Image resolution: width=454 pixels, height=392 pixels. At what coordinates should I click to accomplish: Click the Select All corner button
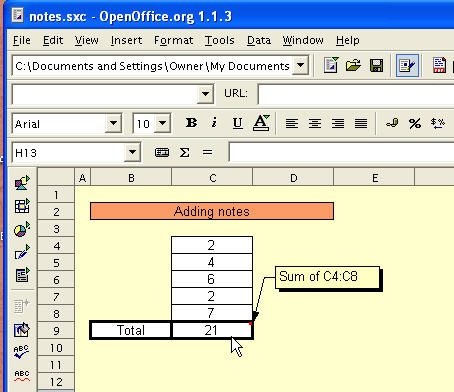coord(56,177)
